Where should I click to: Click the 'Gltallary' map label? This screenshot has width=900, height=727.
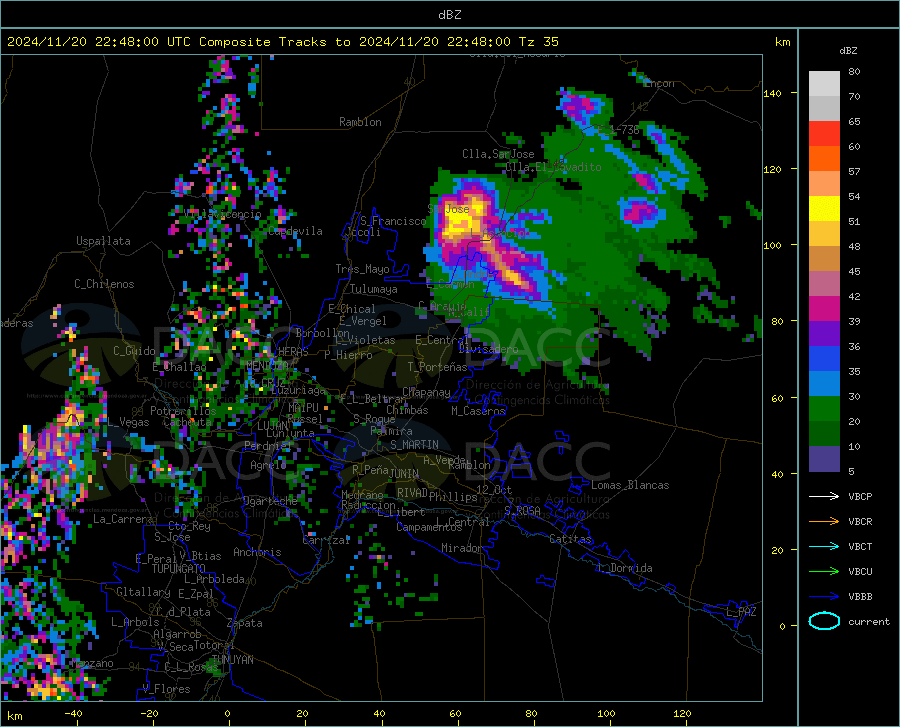click(x=143, y=592)
